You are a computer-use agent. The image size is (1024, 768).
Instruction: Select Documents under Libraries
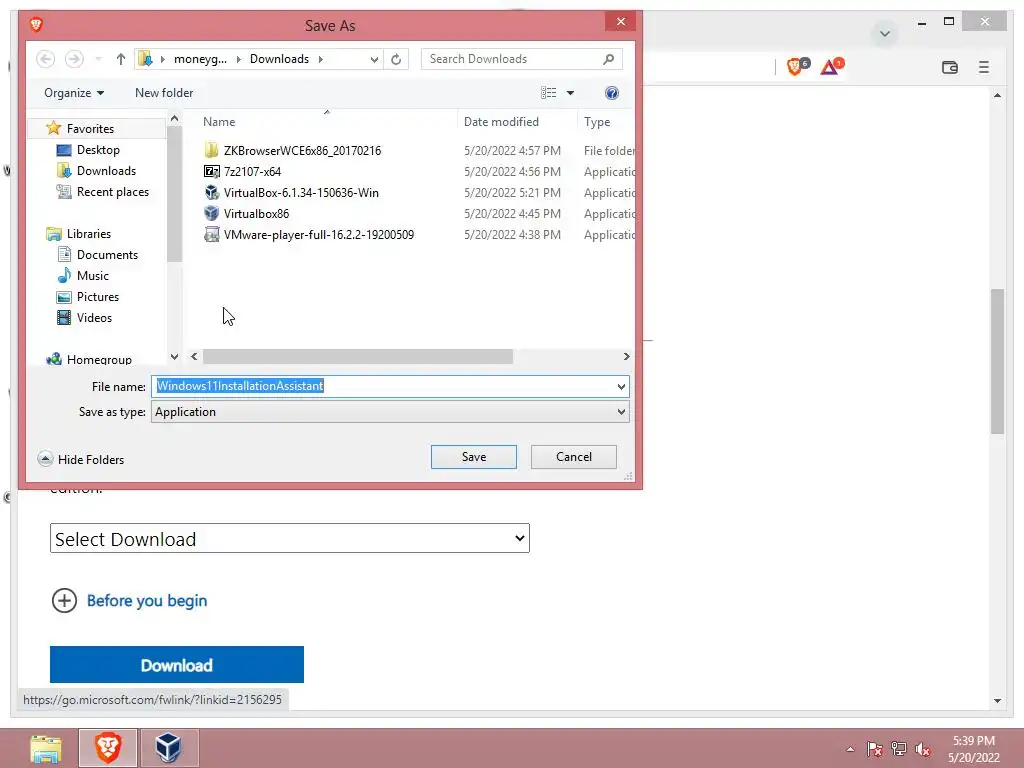point(107,255)
